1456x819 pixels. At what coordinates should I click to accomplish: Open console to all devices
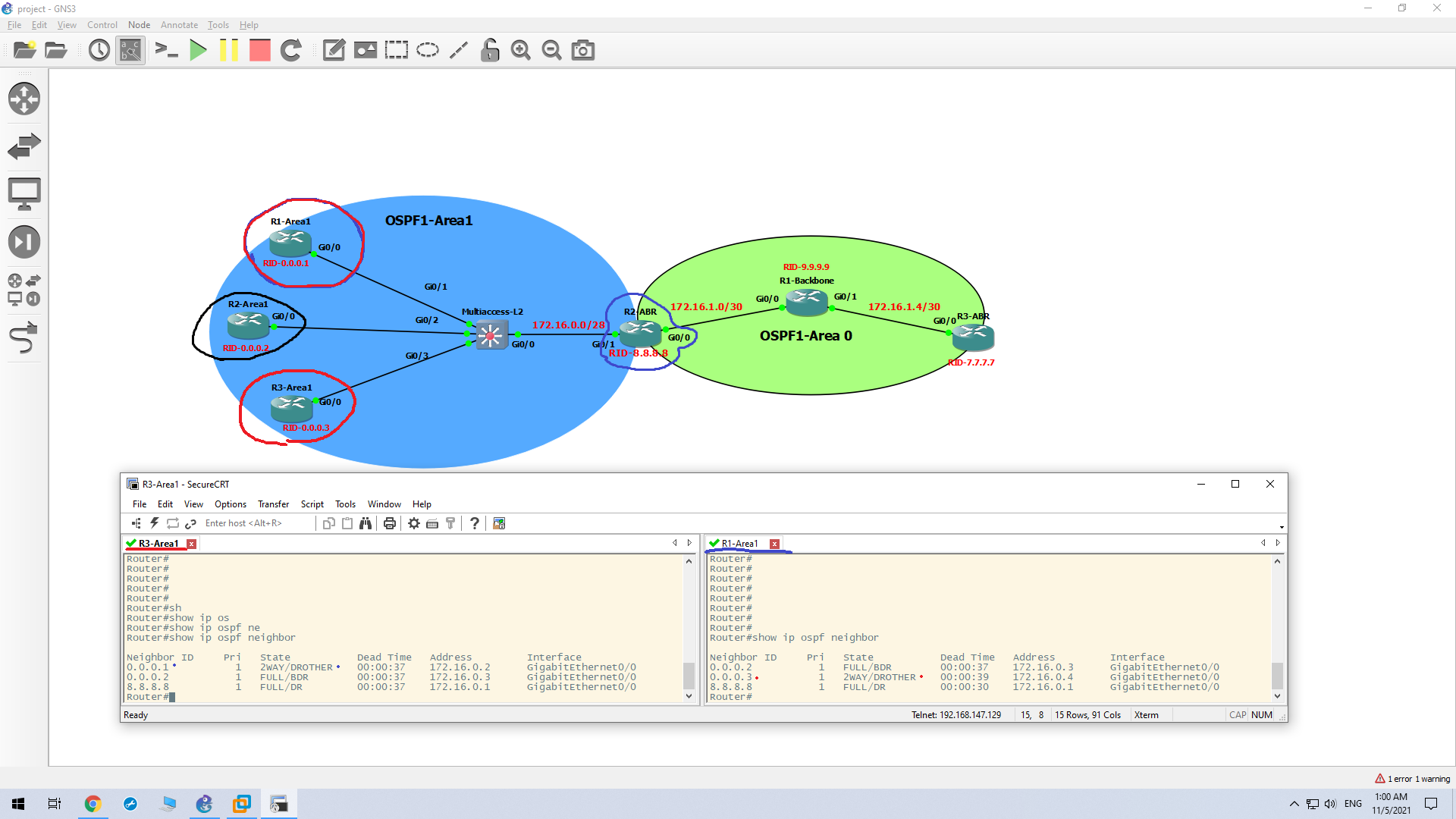coord(166,51)
